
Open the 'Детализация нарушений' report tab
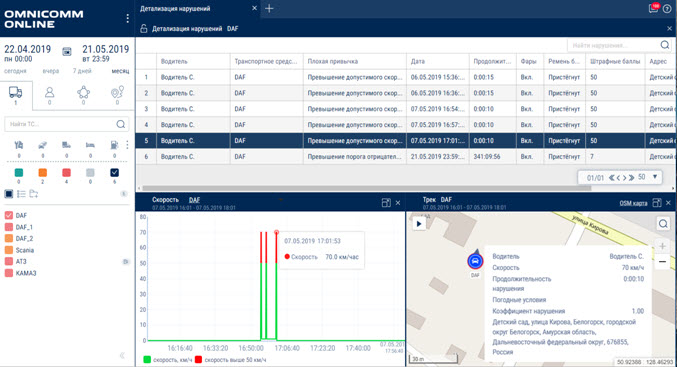(175, 8)
